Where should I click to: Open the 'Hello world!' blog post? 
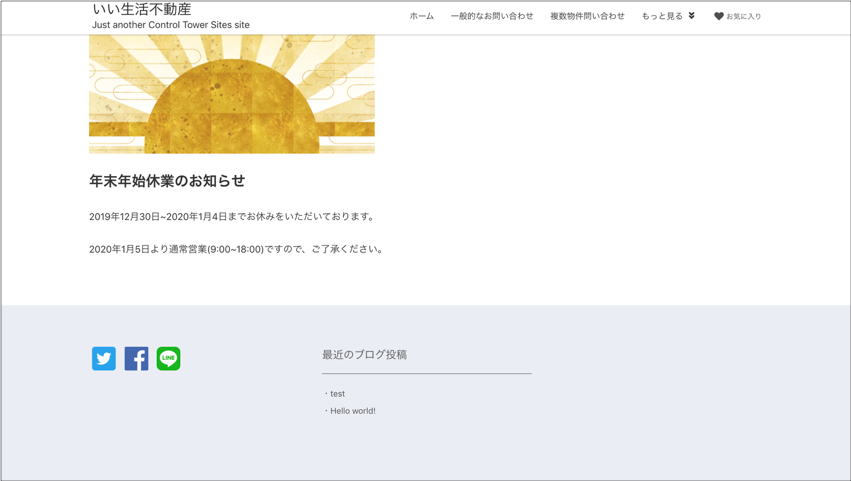353,411
